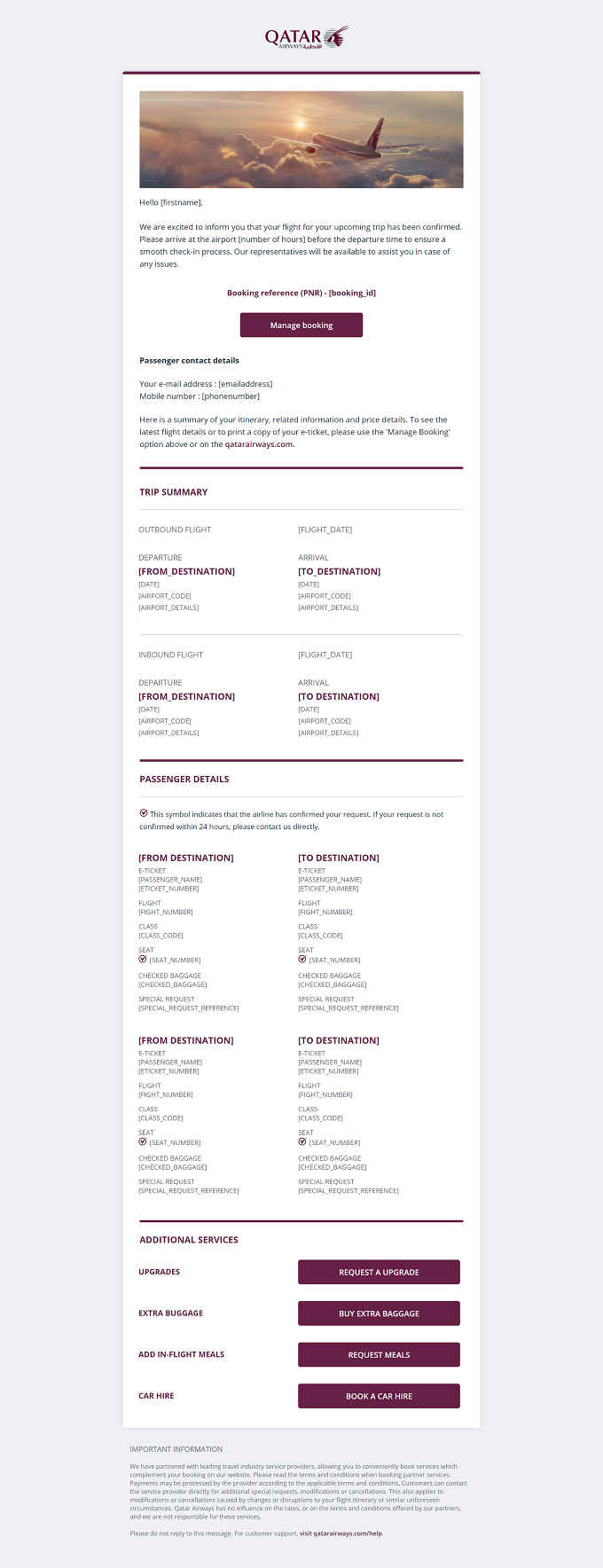Choose the Request Meals button
The image size is (603, 1568).
point(379,1355)
